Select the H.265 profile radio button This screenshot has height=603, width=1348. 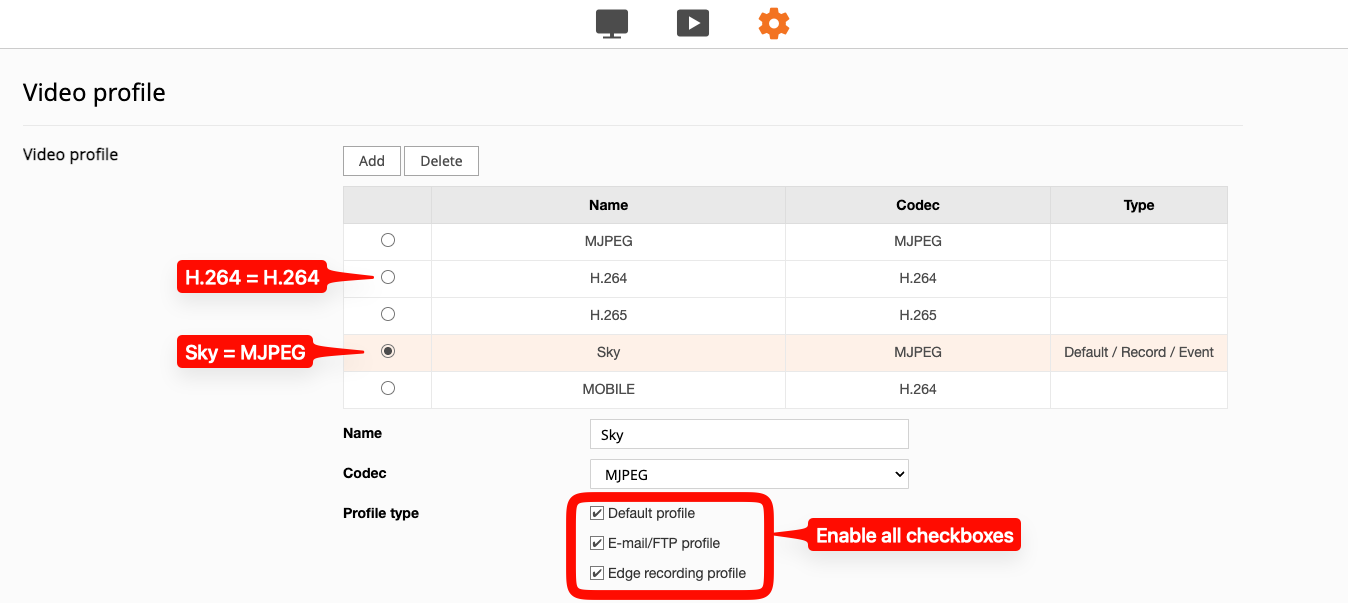[388, 314]
